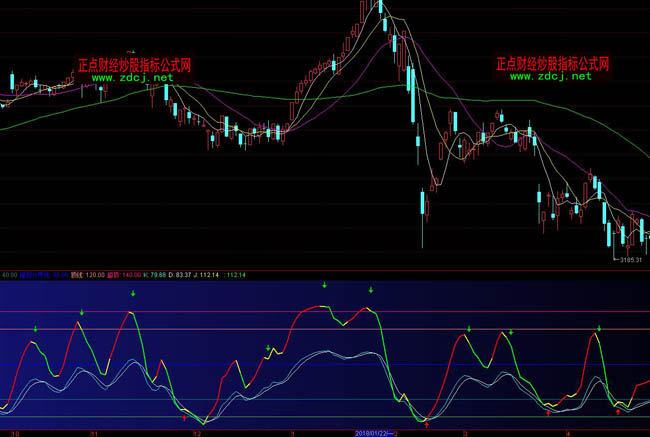Image resolution: width=650 pixels, height=437 pixels.
Task: Click the leftmost red up arrow buy signal
Action: (184, 419)
